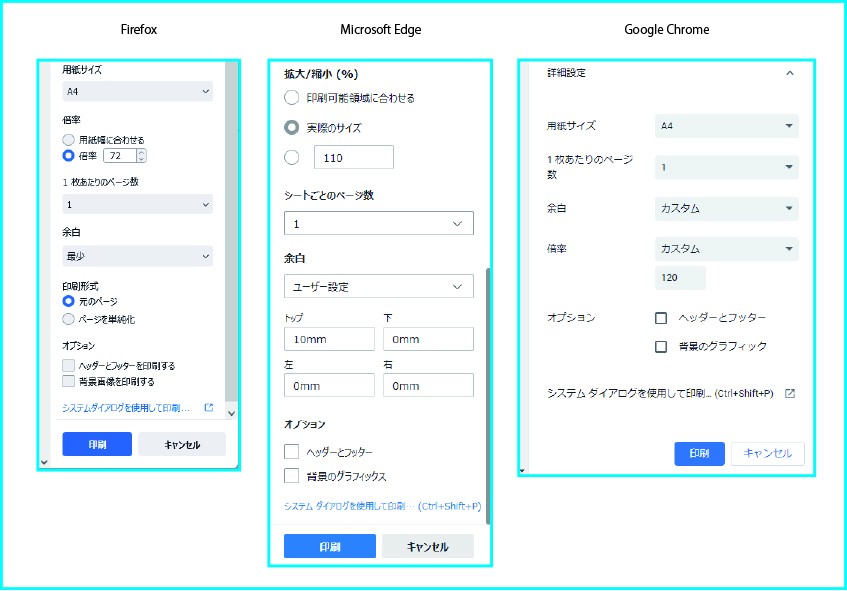Image resolution: width=847 pixels, height=591 pixels.
Task: Click the vertical scrollbar in Edge print panel
Action: click(x=488, y=396)
